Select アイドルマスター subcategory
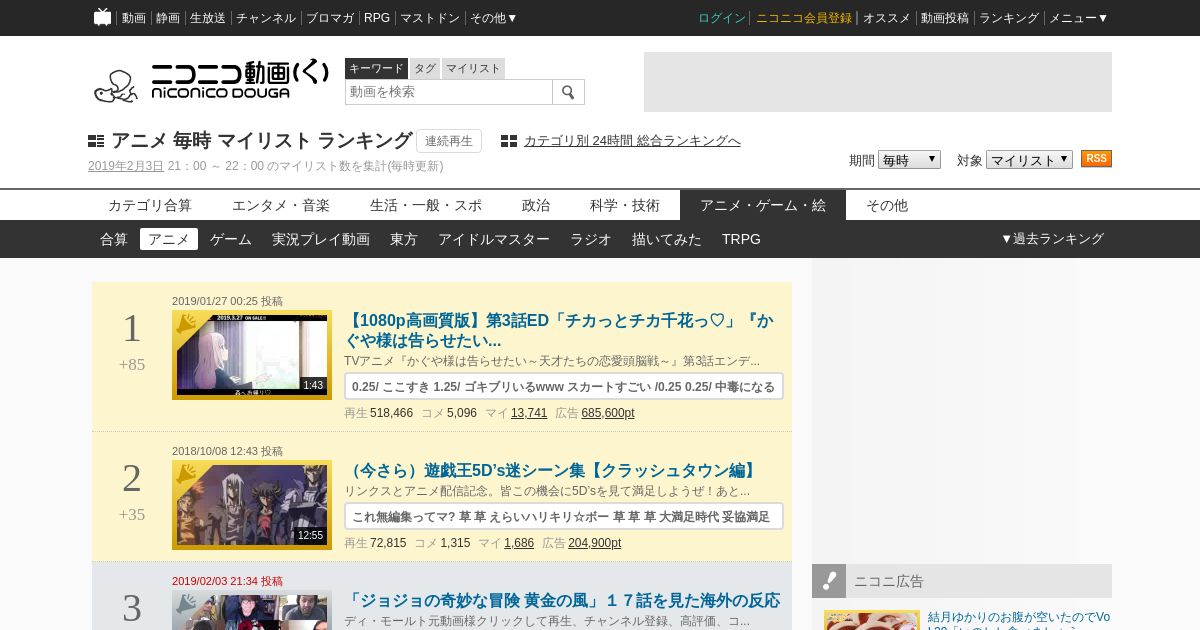The width and height of the screenshot is (1200, 630). tap(494, 239)
